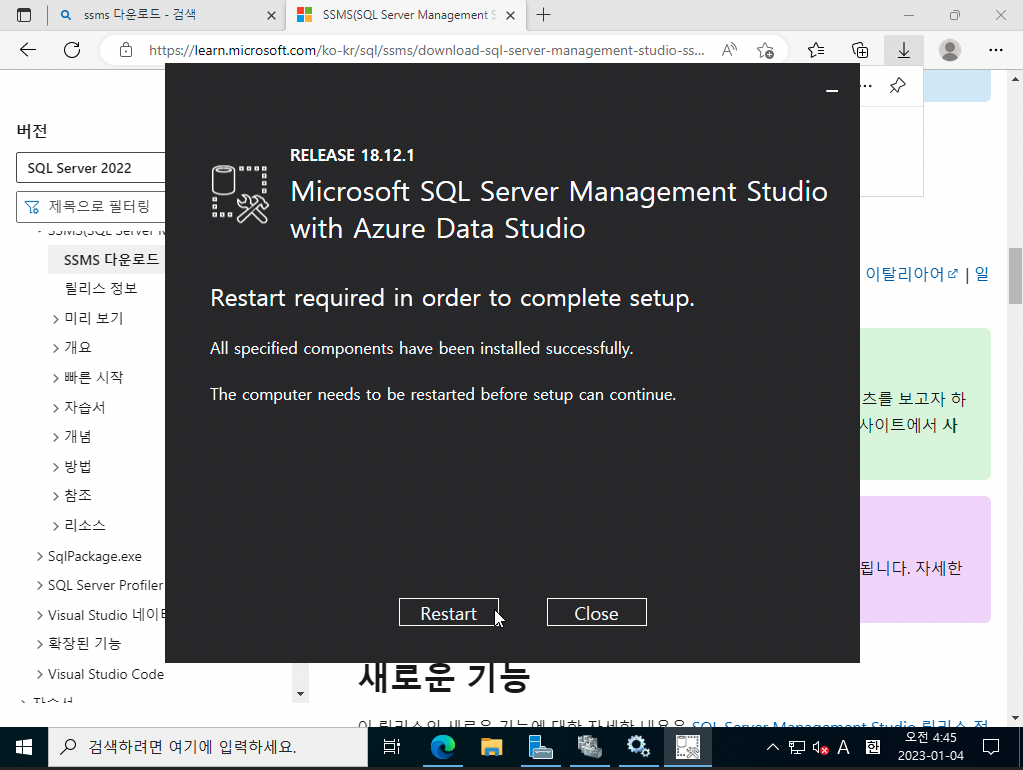Open Server Manager from the taskbar
Viewport: 1023px width, 770px height.
pos(540,748)
